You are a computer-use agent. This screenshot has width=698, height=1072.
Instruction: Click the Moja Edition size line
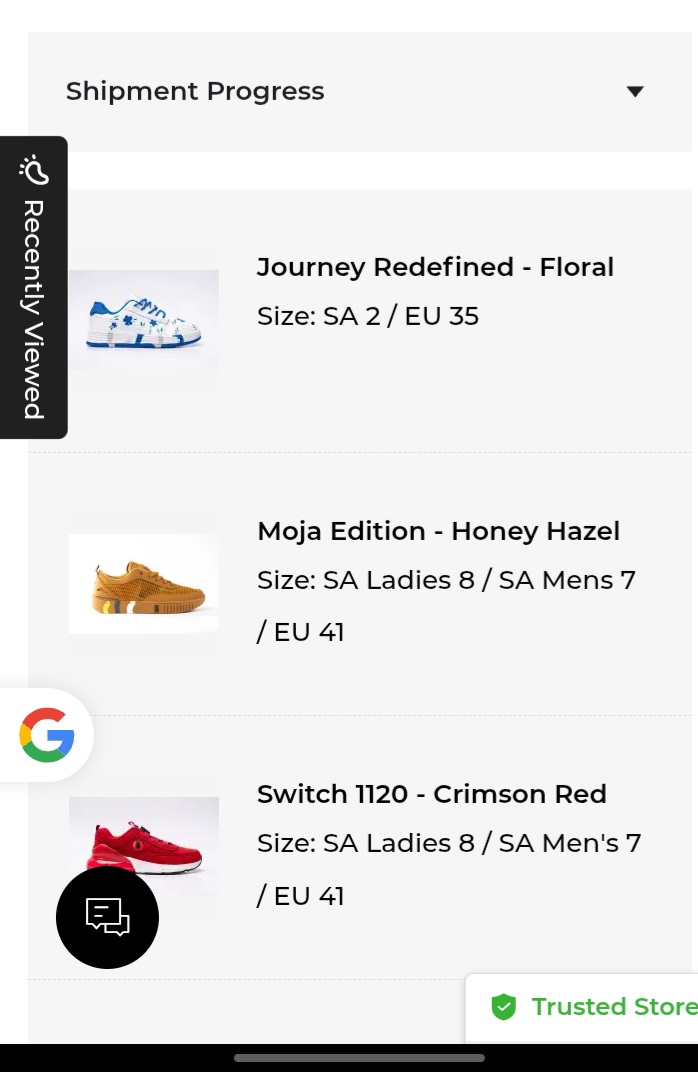(446, 580)
